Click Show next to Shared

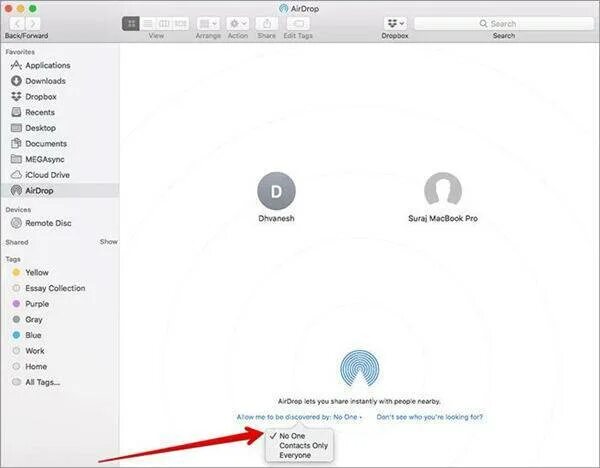click(109, 242)
